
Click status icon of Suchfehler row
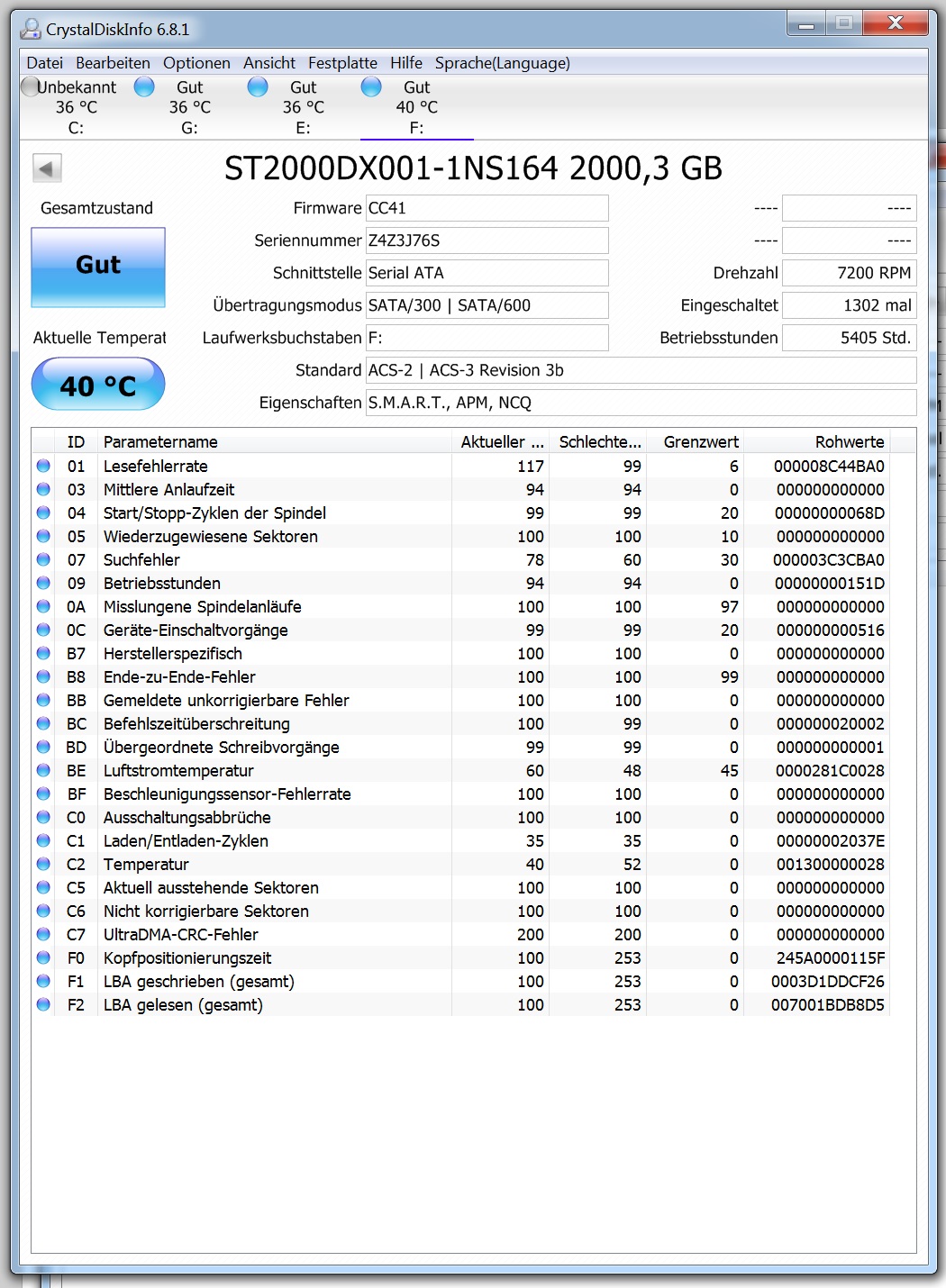(43, 559)
